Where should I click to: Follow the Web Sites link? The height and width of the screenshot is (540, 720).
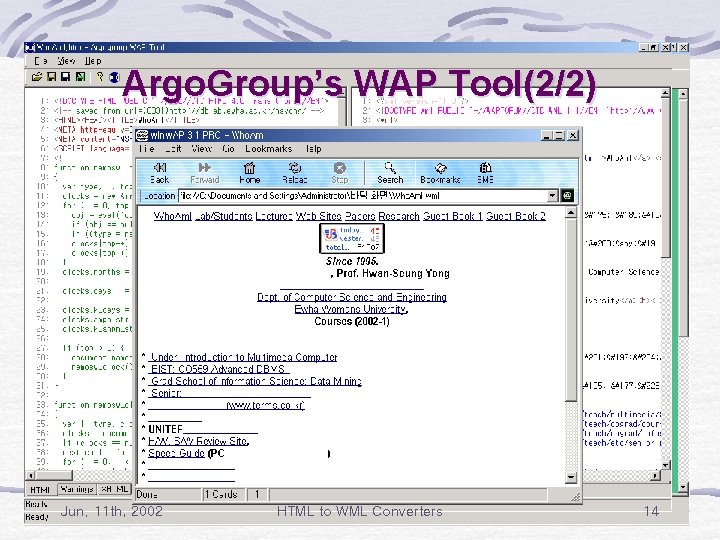pyautogui.click(x=319, y=216)
